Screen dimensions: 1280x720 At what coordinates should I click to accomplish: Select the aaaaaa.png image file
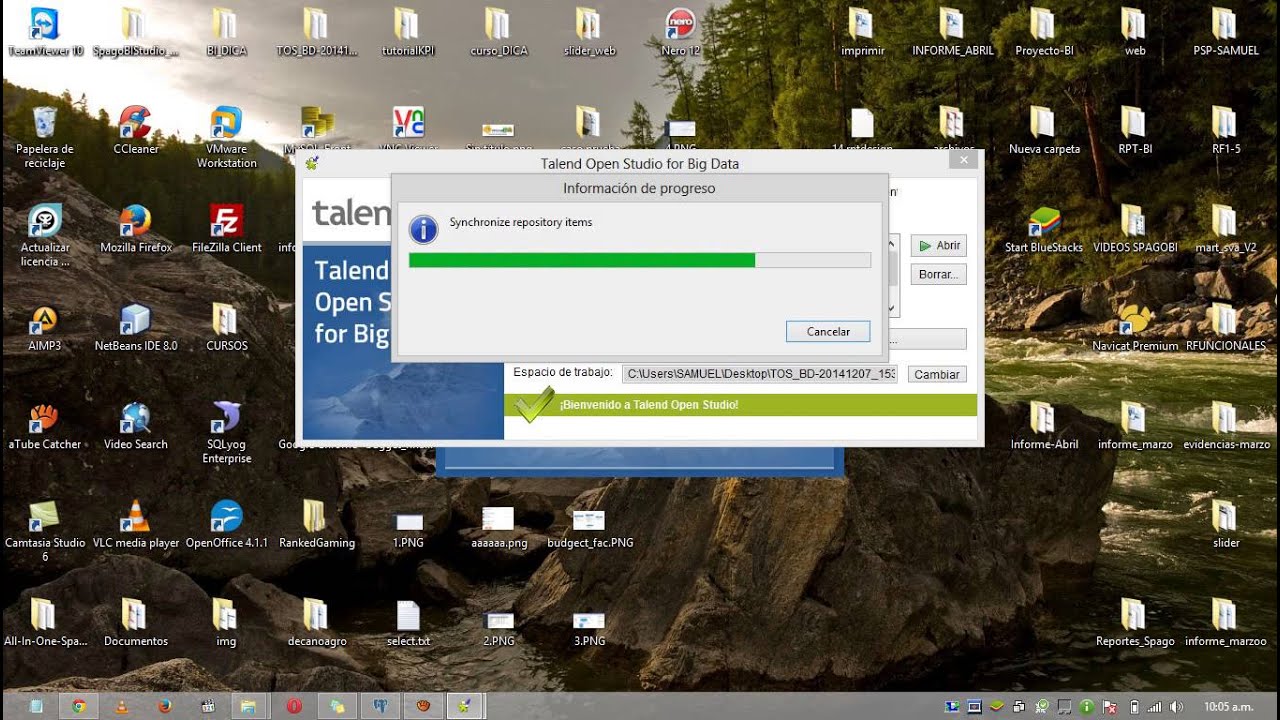[498, 525]
